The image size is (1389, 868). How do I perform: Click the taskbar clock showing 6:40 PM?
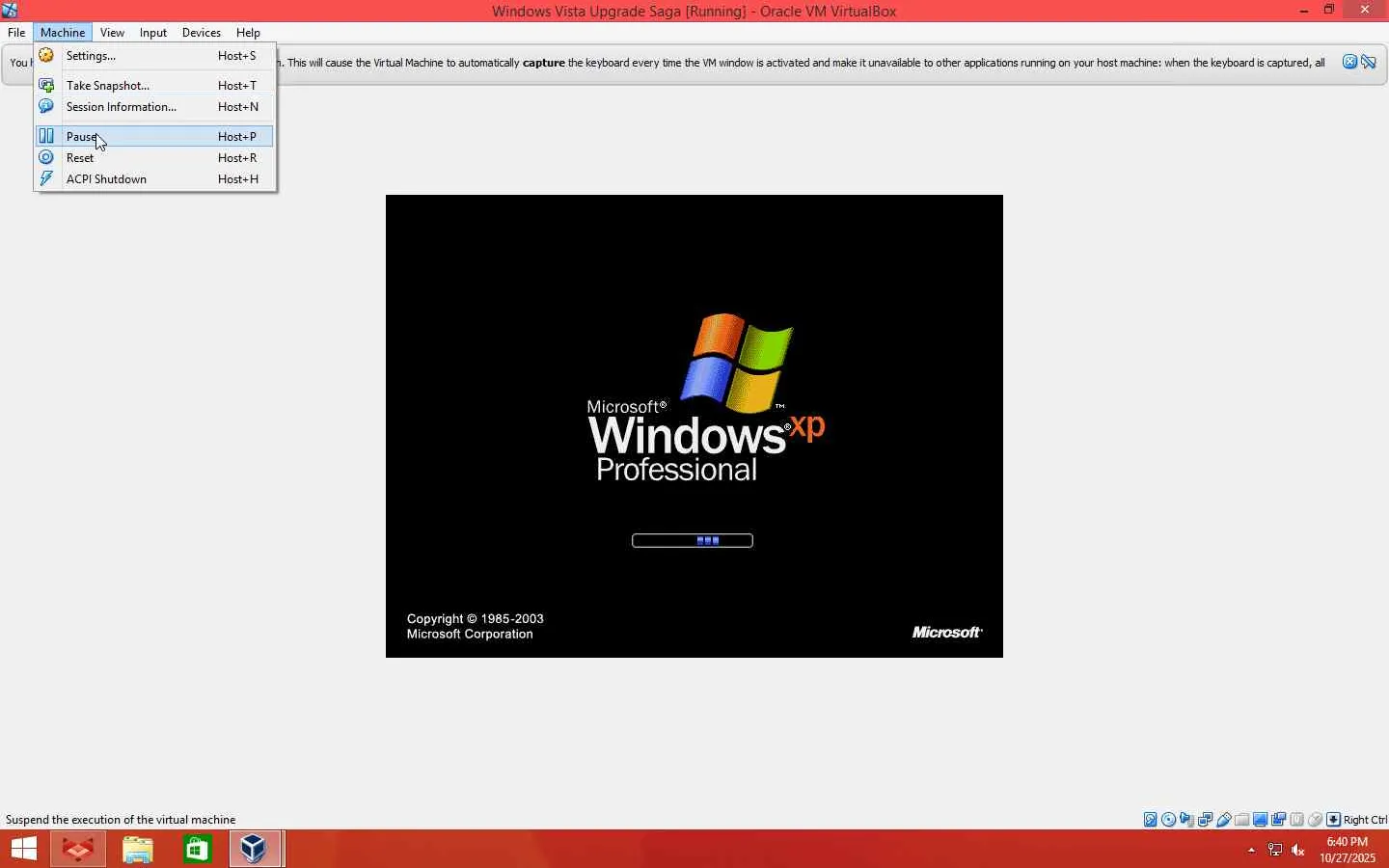click(x=1348, y=850)
